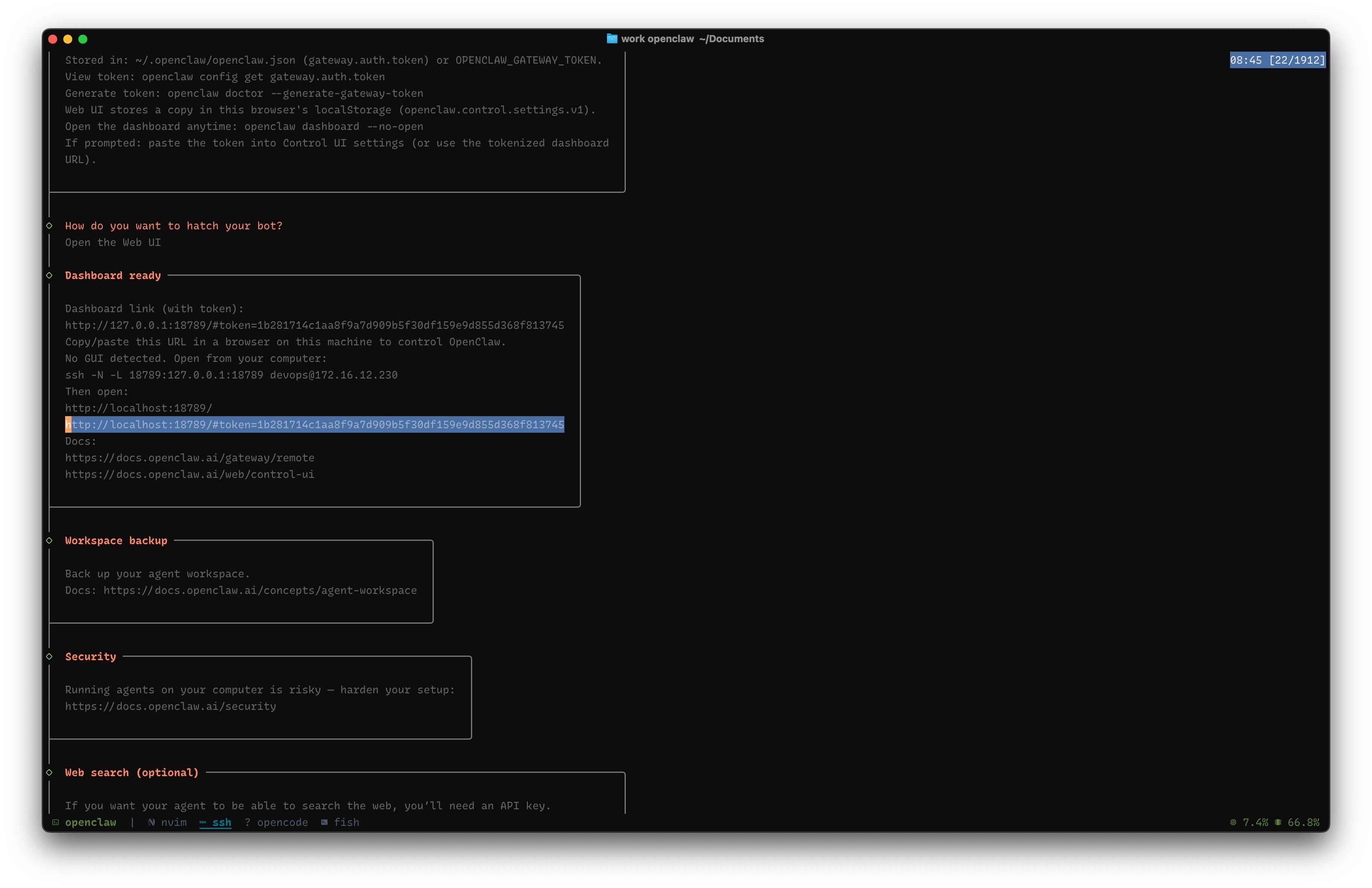The width and height of the screenshot is (1372, 888).
Task: Click the fish terminal icon
Action: click(325, 822)
